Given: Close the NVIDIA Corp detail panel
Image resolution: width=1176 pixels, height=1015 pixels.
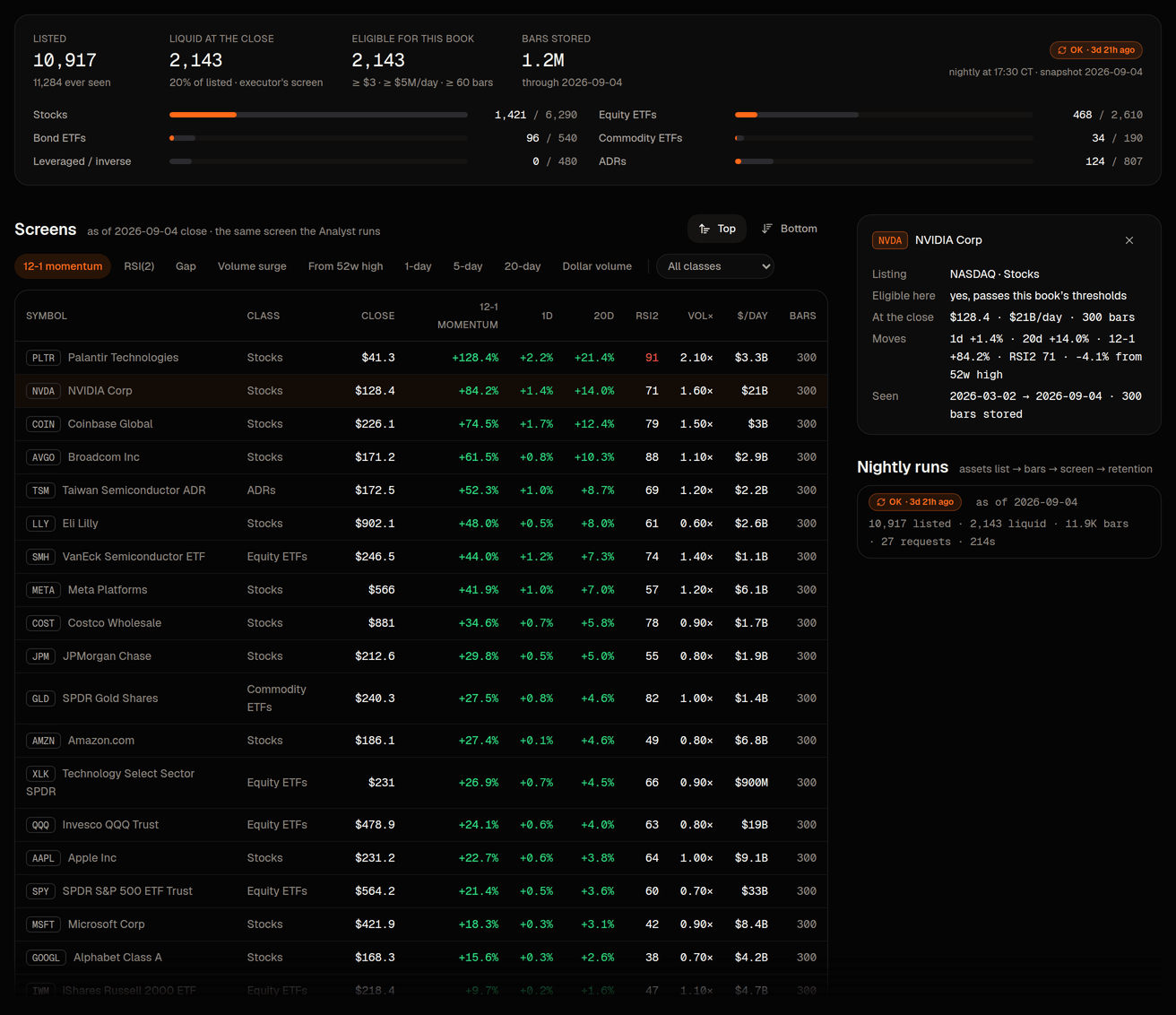Looking at the screenshot, I should coord(1129,240).
